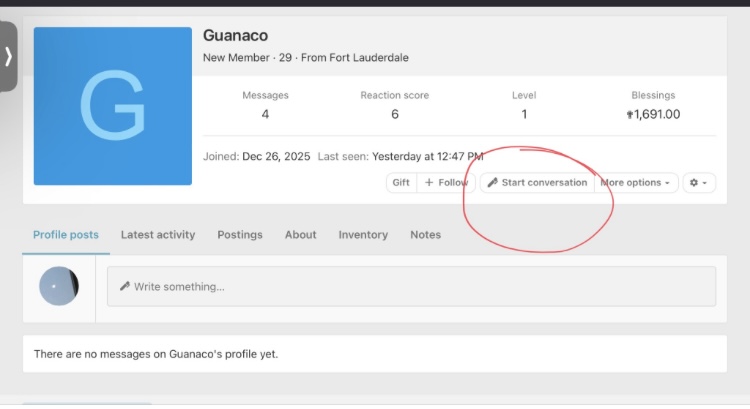Click the large blue G avatar
Viewport: 750px width, 409px height.
(112, 106)
